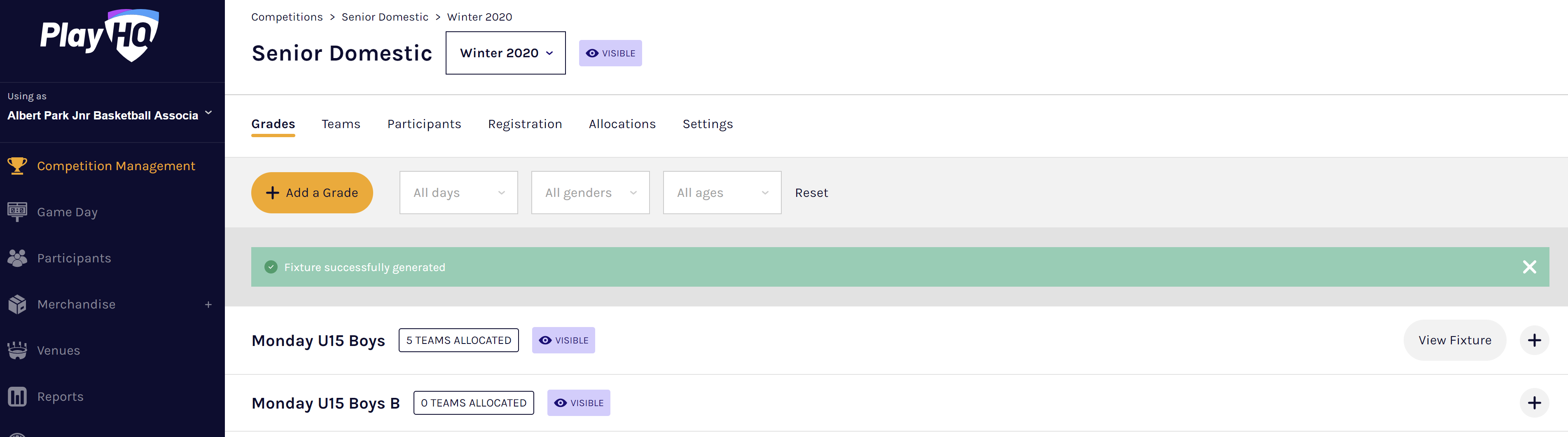Switch to the Allocations tab

click(622, 124)
